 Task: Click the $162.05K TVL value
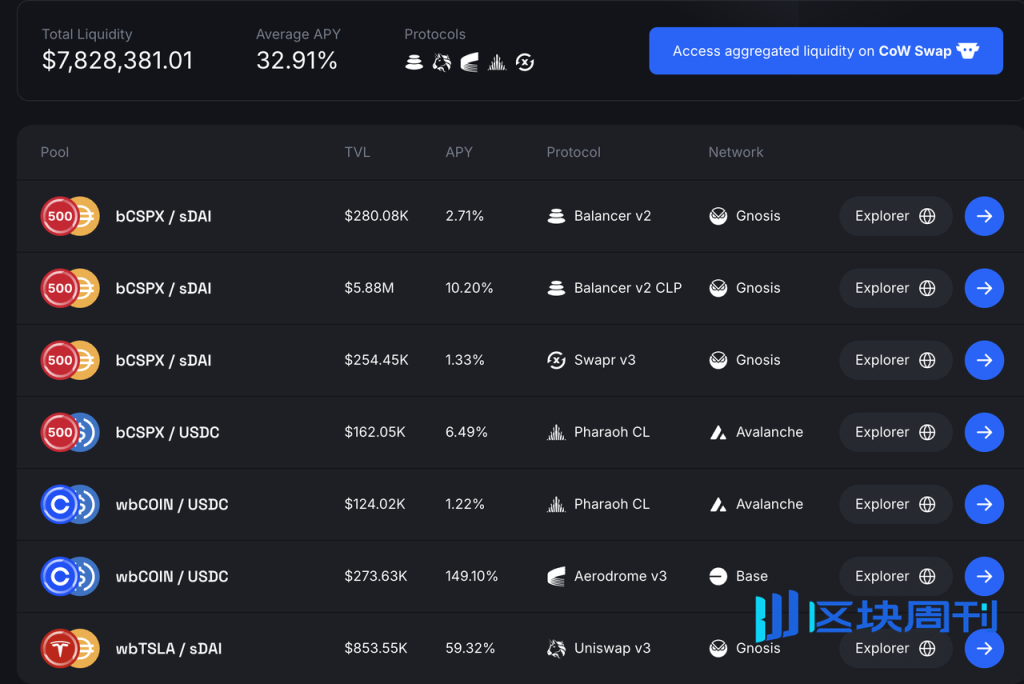375,432
